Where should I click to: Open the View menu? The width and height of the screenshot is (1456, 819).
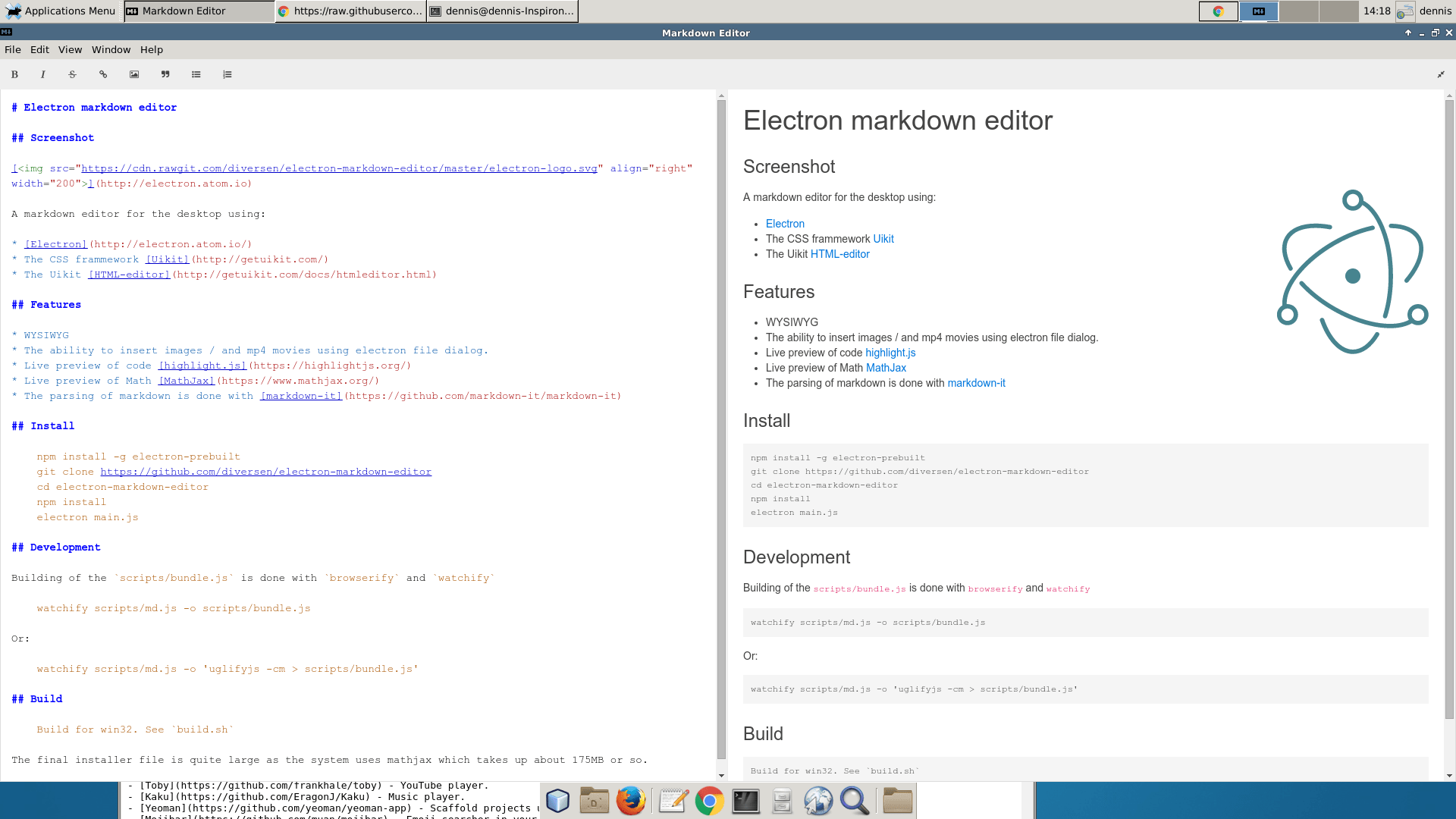click(70, 49)
